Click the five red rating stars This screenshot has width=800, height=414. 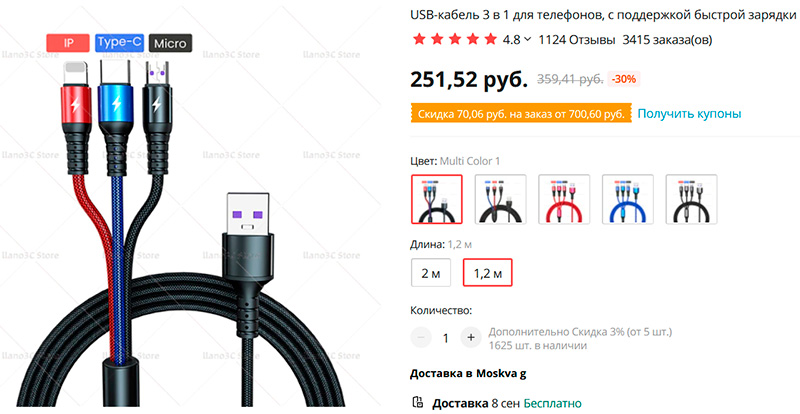point(455,39)
